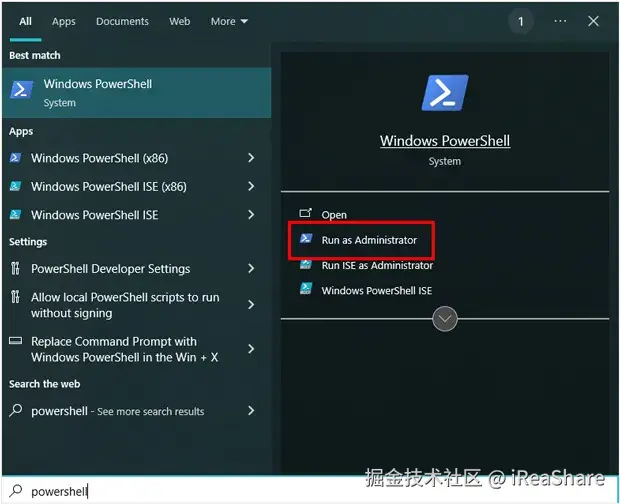Open Allow local PowerShell scripts setting
The height and width of the screenshot is (504, 620).
pos(136,305)
